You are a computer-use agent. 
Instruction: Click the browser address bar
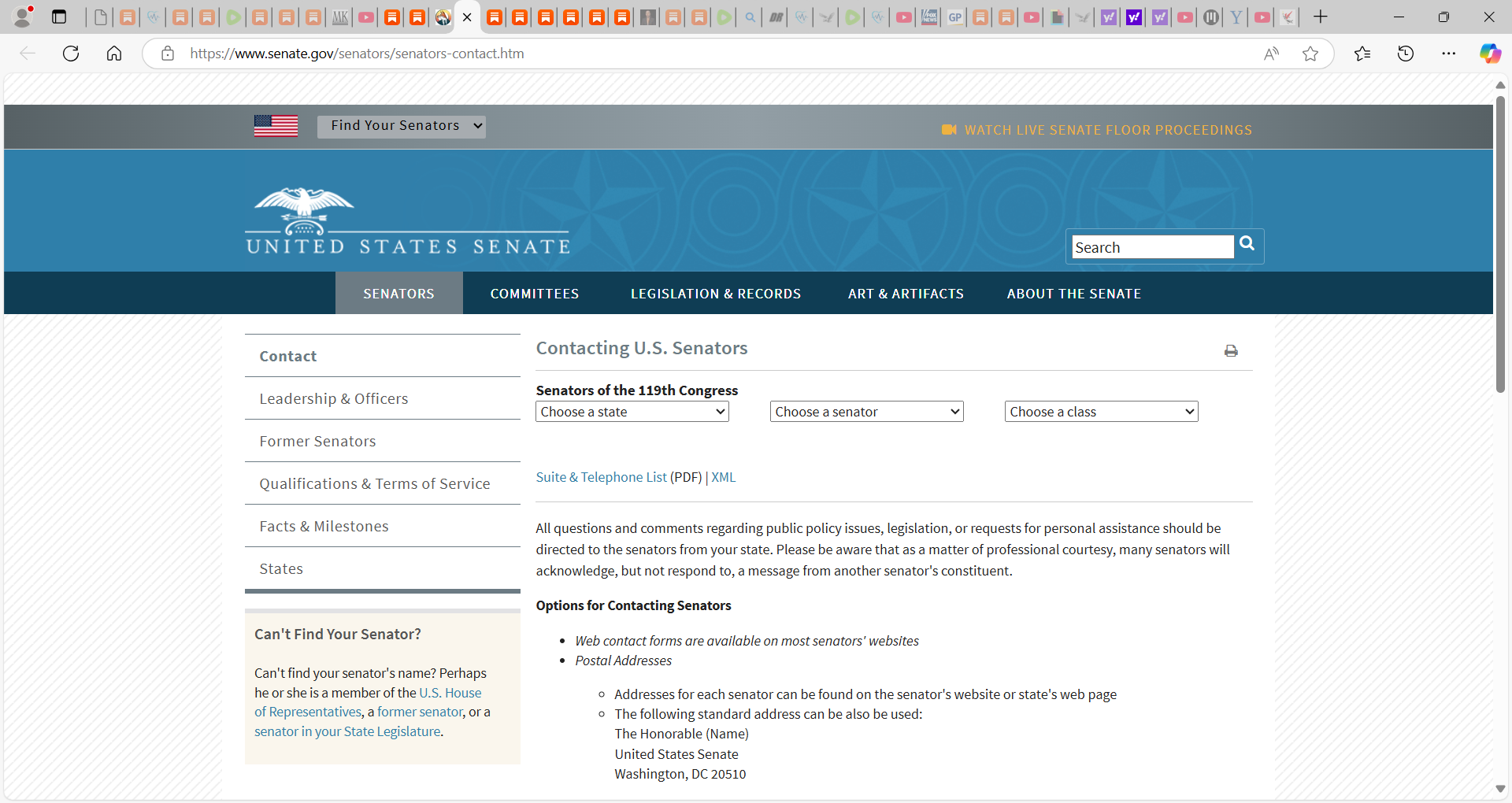point(709,54)
